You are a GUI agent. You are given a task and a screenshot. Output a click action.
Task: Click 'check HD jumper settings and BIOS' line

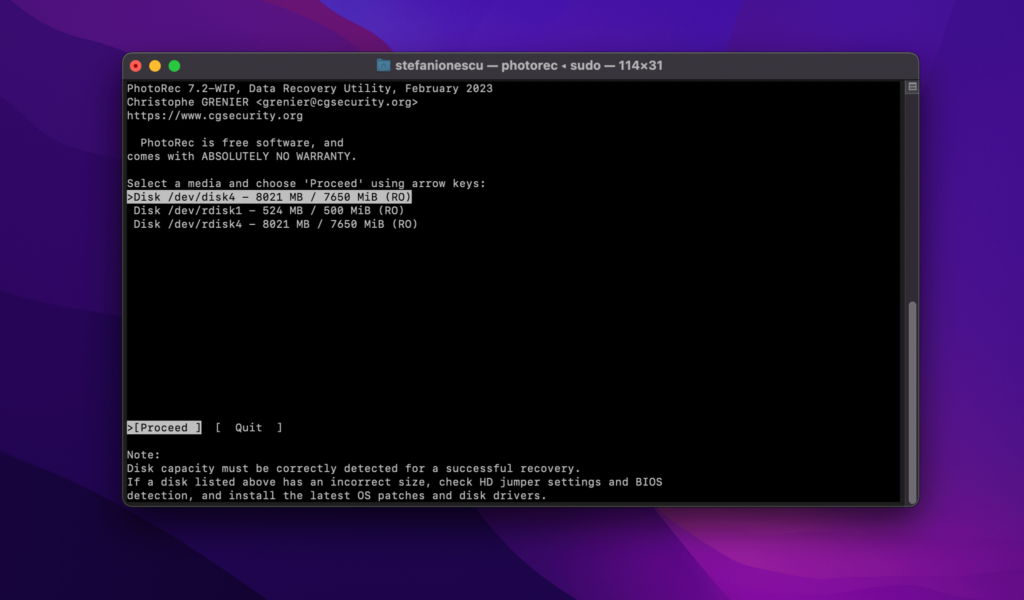pos(394,482)
